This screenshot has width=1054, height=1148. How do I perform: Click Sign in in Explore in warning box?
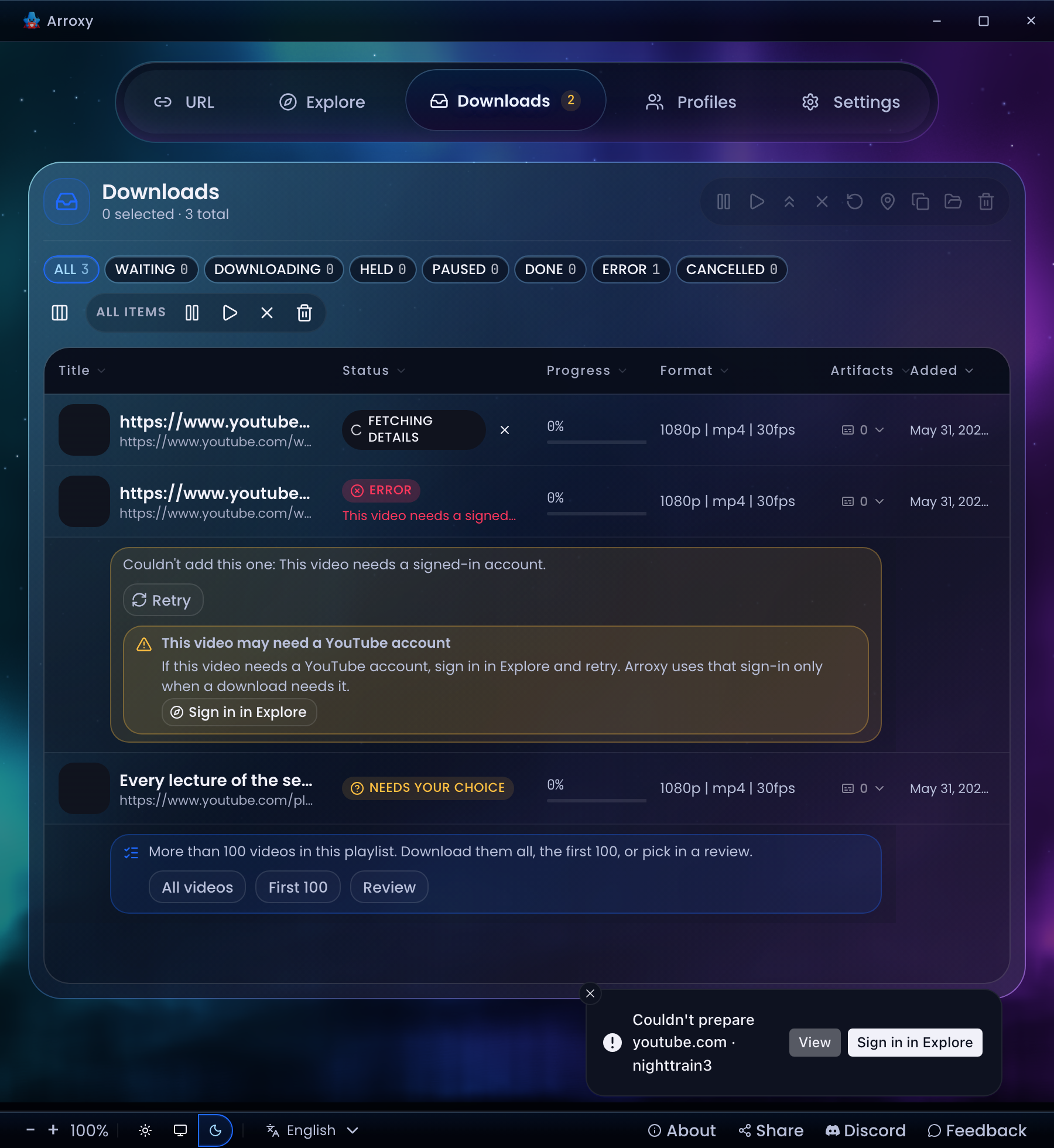(x=239, y=712)
